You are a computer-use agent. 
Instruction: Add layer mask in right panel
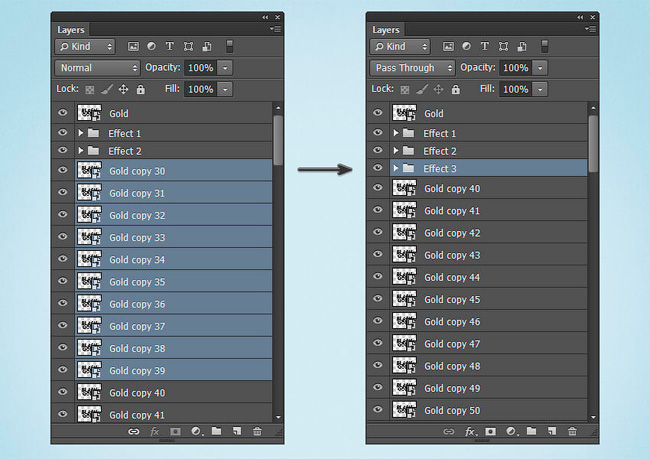(490, 432)
